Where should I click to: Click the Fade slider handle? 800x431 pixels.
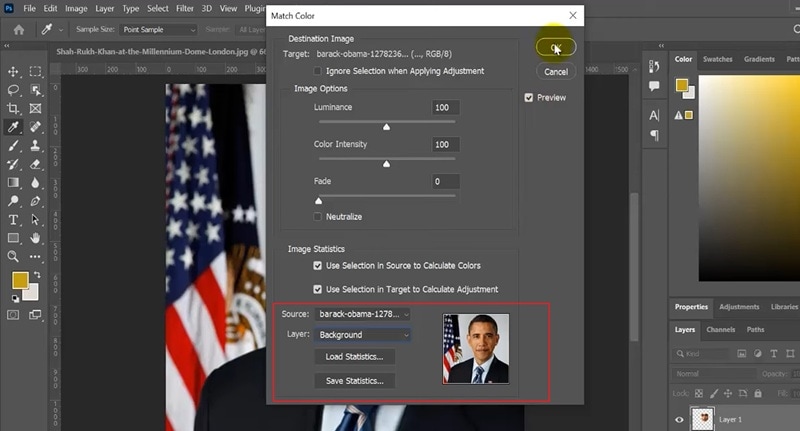tap(318, 200)
